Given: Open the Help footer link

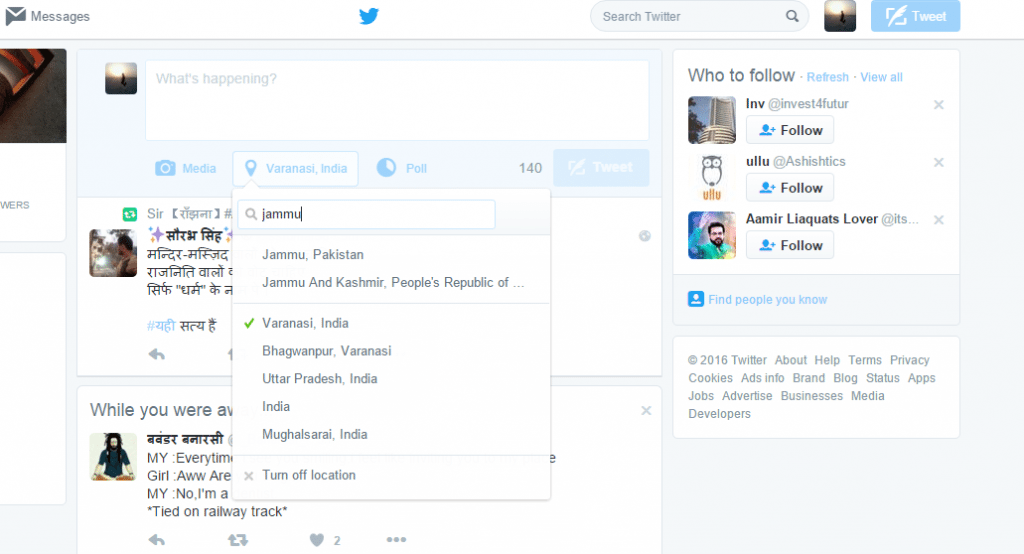Looking at the screenshot, I should (x=827, y=360).
